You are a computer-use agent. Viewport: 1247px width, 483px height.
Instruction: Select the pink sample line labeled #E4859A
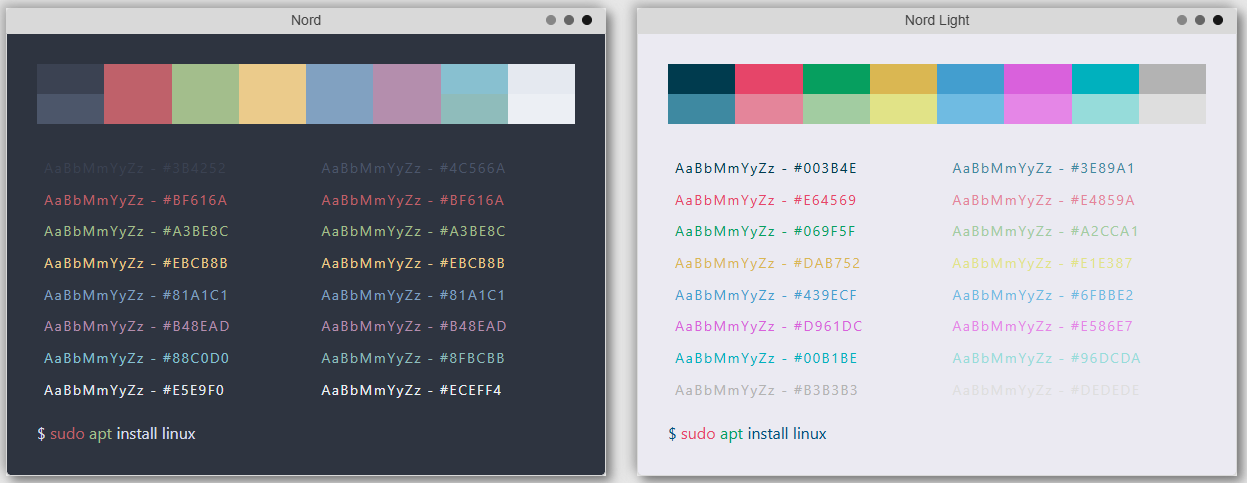pos(1044,200)
